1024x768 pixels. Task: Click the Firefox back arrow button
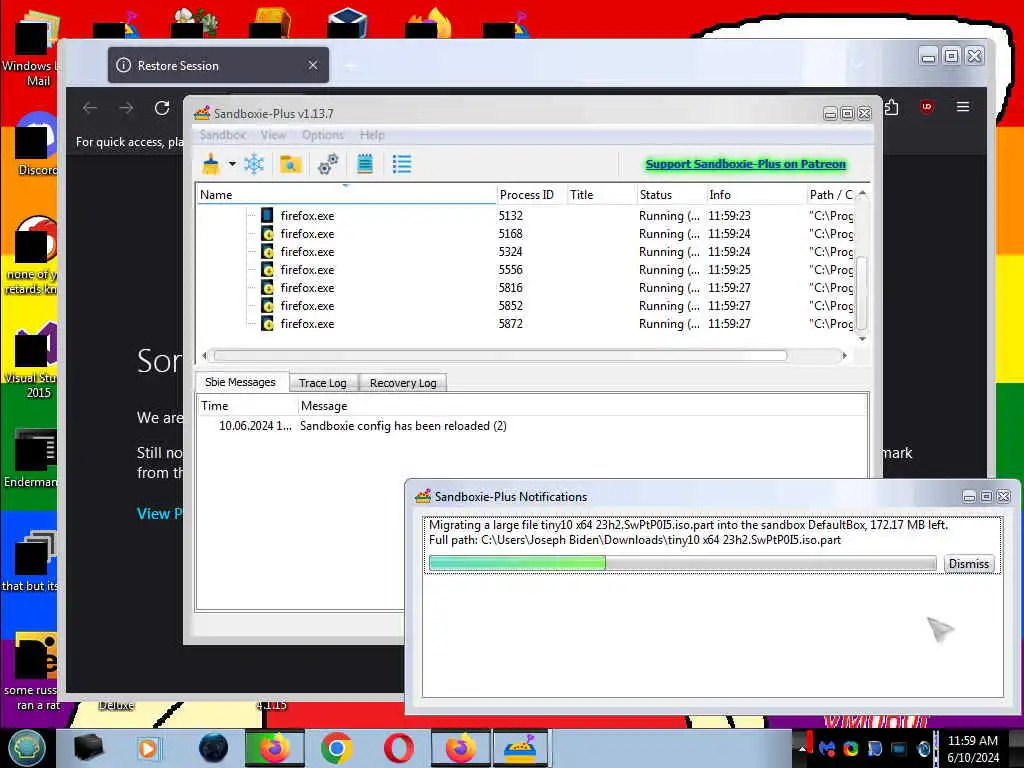[x=90, y=108]
